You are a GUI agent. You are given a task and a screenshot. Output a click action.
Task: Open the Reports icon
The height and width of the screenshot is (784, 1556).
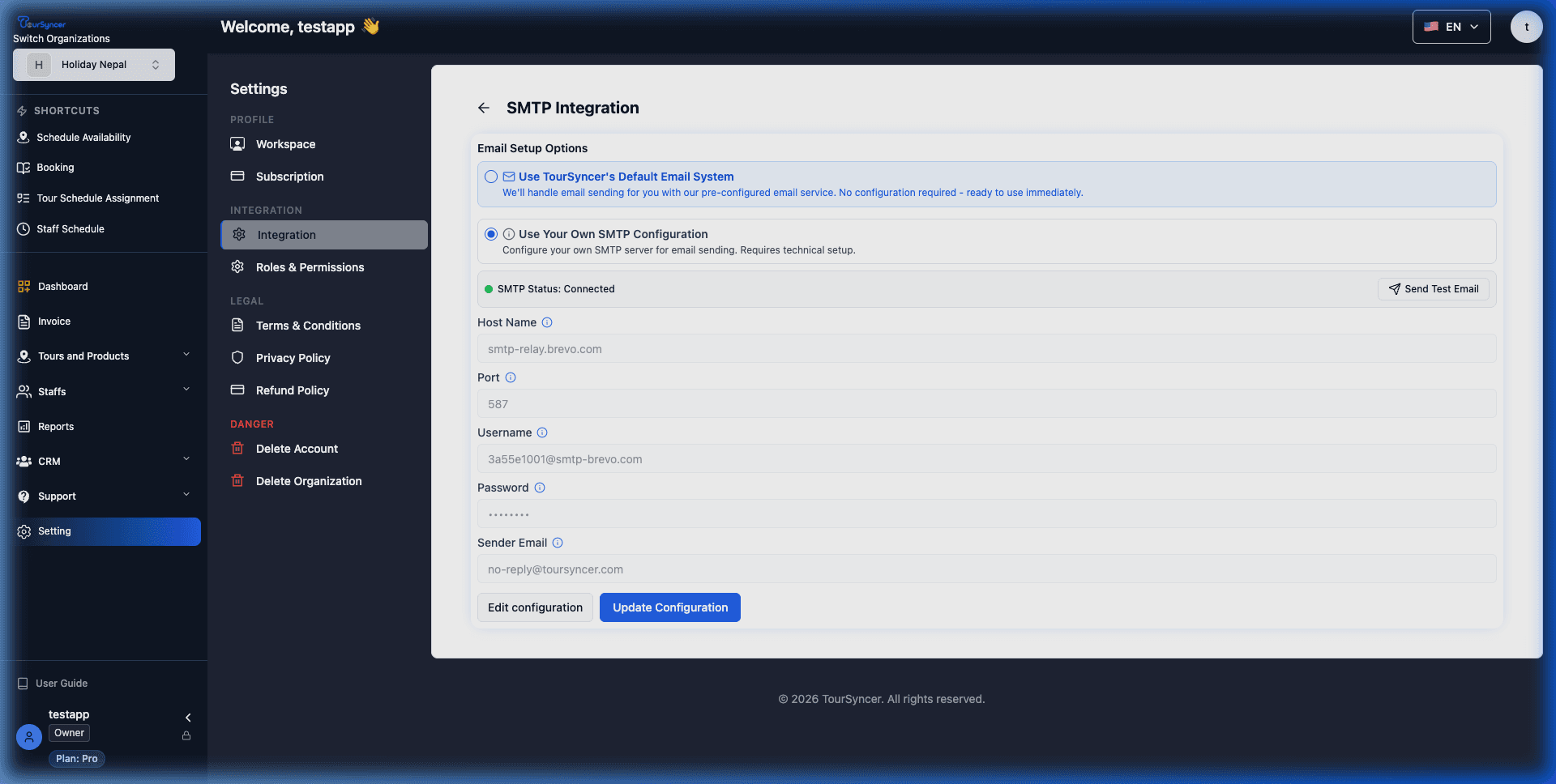(x=22, y=426)
